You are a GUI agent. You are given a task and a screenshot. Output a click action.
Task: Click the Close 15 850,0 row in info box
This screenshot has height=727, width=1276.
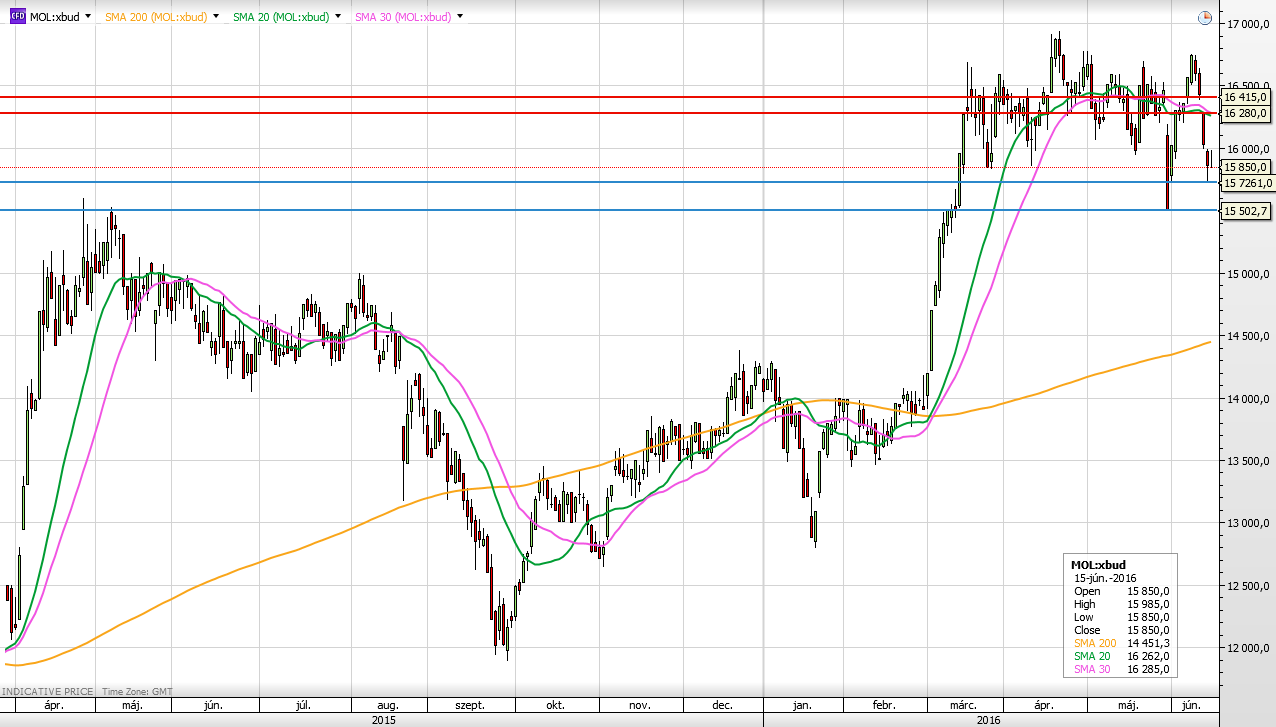[x=1121, y=630]
